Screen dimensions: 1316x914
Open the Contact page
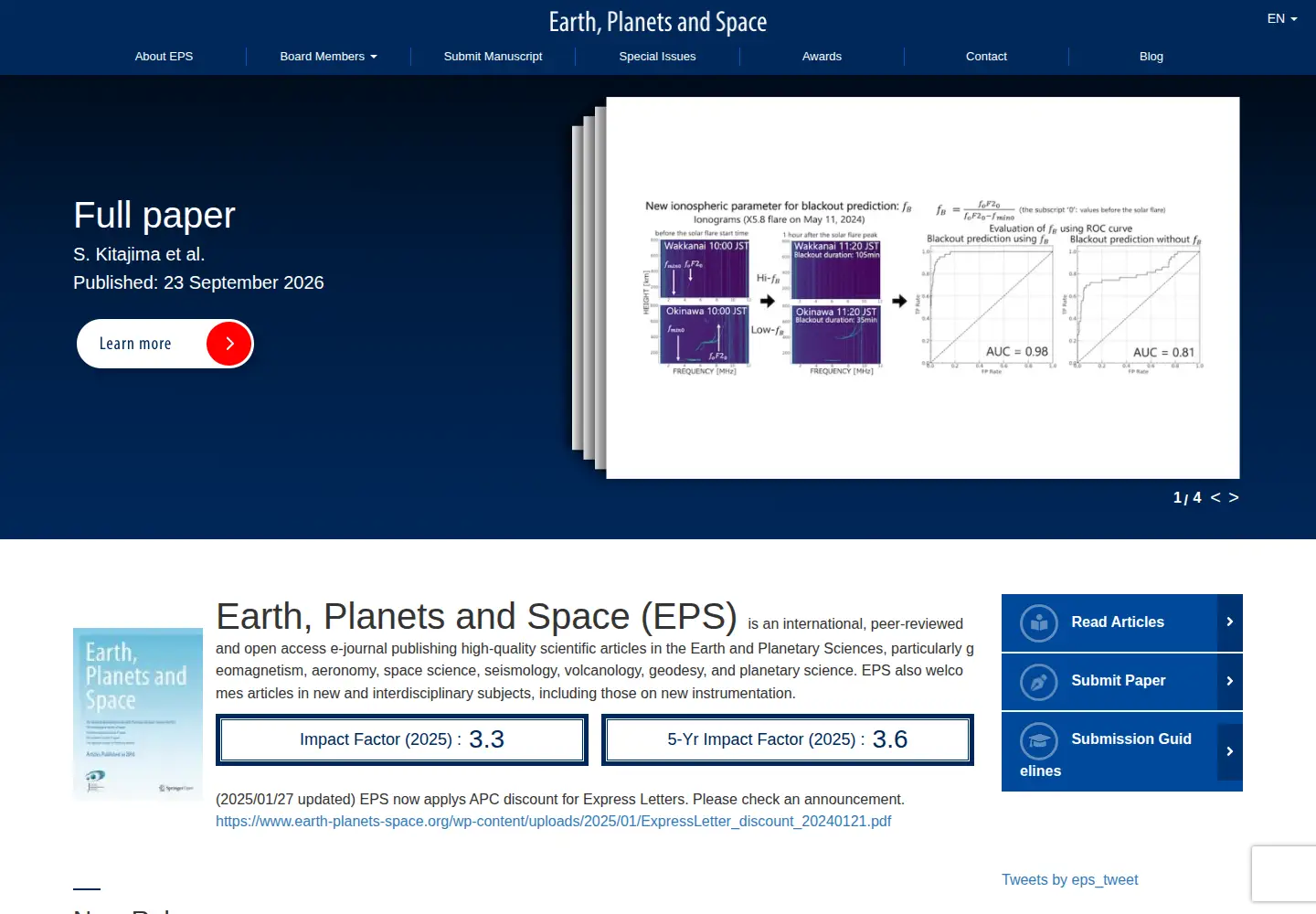tap(986, 57)
